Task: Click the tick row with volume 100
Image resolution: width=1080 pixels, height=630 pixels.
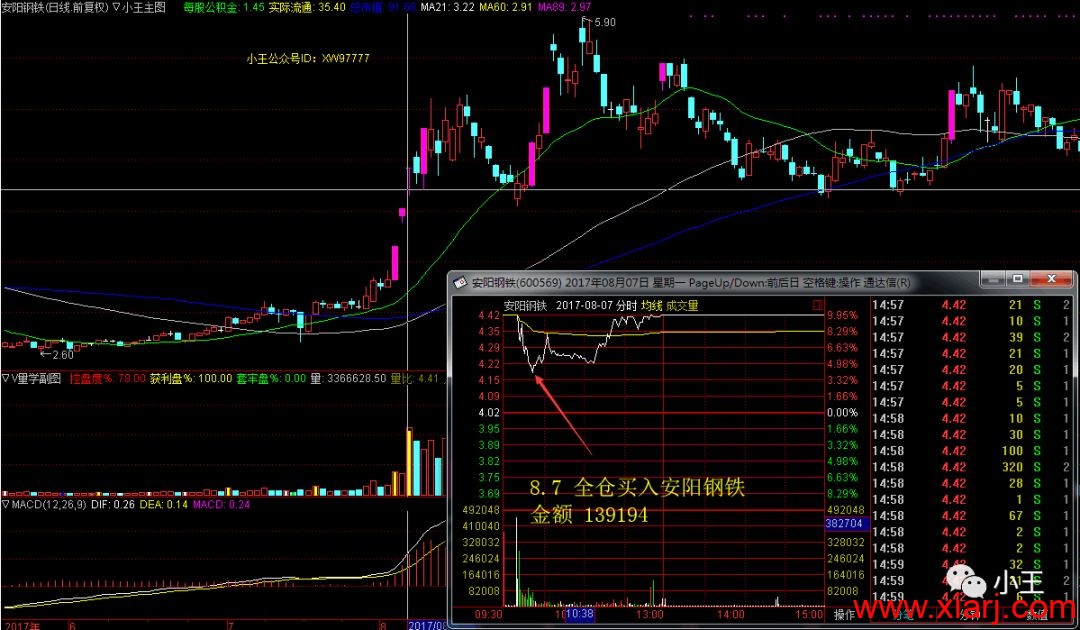Action: [971, 451]
